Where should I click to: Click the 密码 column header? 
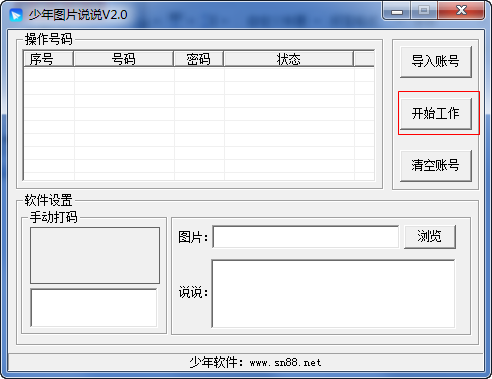pyautogui.click(x=199, y=59)
